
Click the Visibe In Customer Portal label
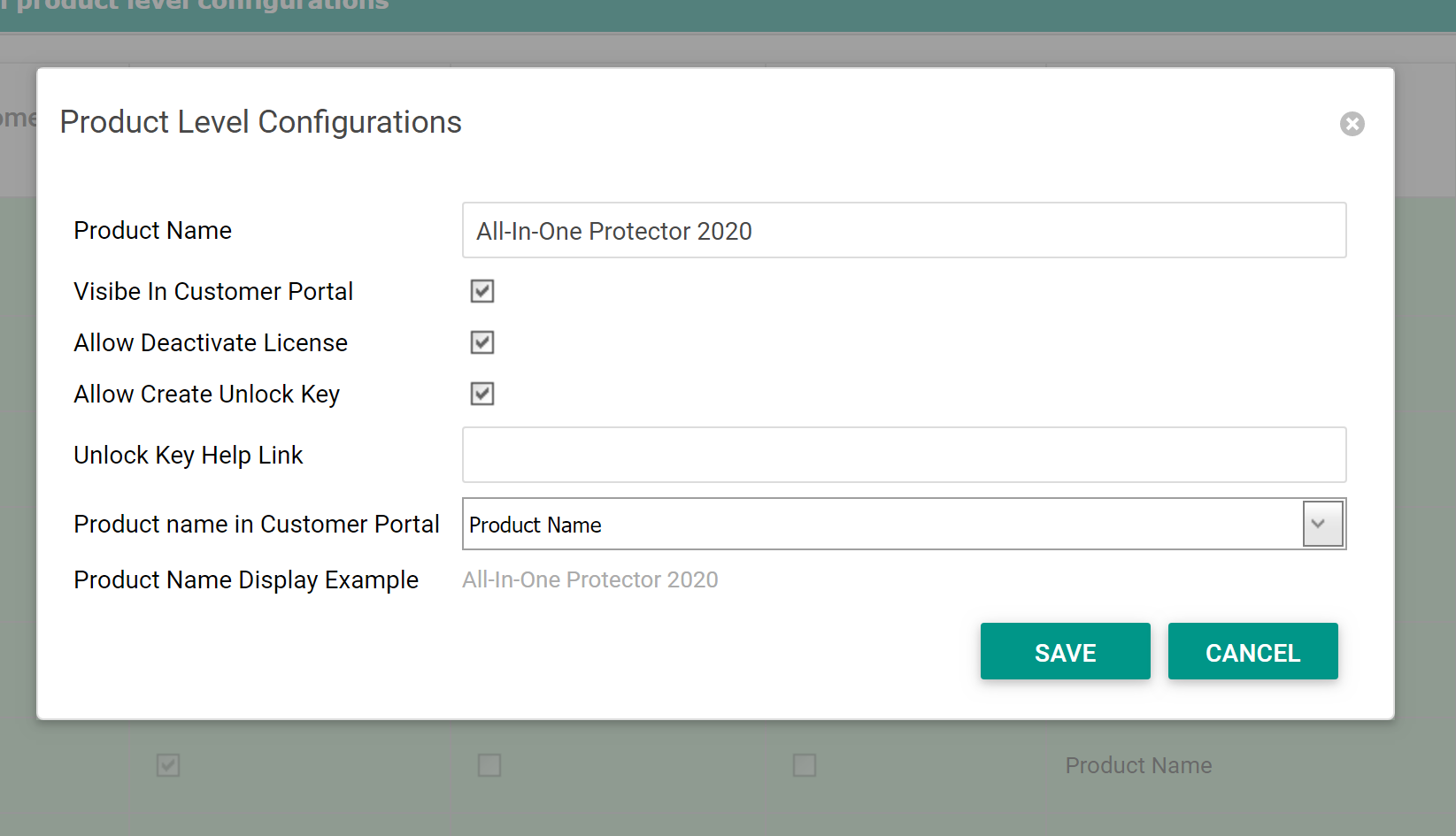tap(213, 292)
